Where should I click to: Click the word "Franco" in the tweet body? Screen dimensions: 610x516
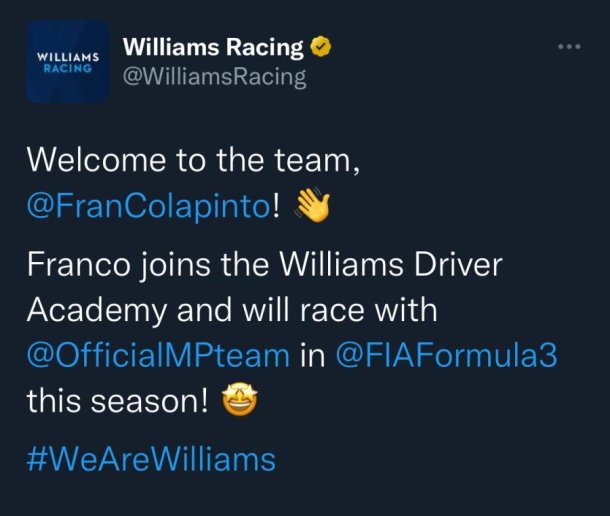(79, 265)
